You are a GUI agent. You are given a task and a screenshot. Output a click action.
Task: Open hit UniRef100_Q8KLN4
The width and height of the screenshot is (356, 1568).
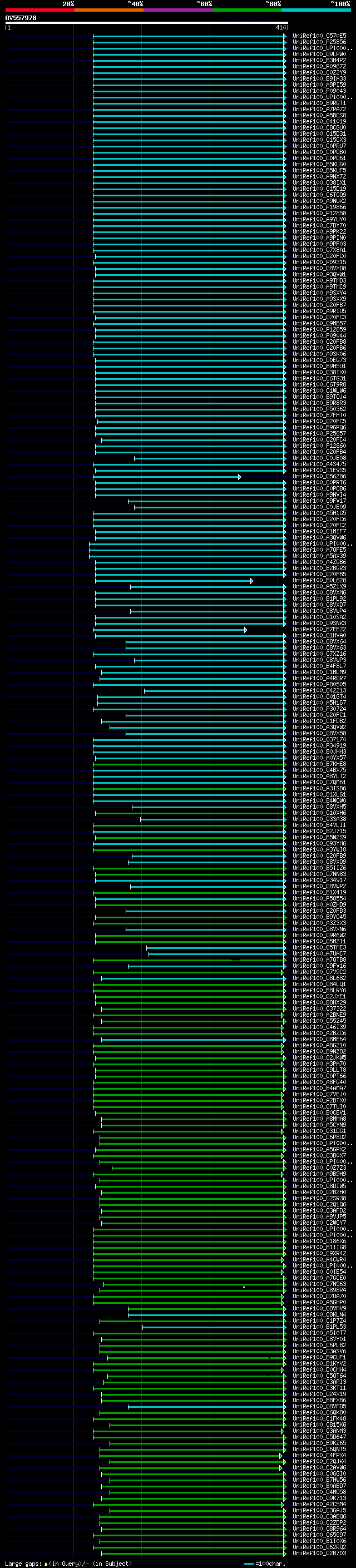click(x=319, y=1314)
